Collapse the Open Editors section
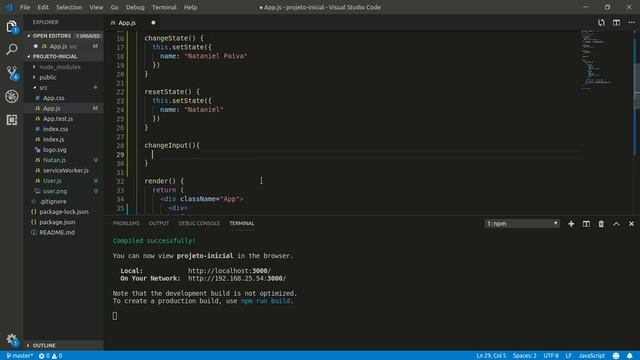This screenshot has width=640, height=360. coord(63,36)
